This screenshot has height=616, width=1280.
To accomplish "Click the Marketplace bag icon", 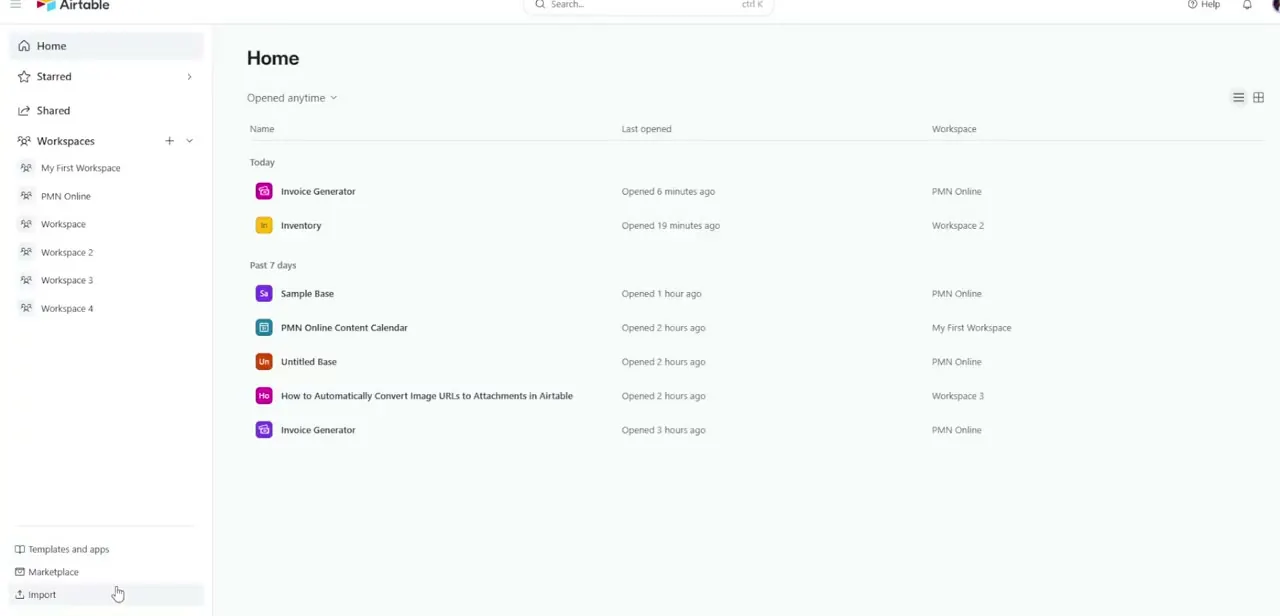I will [19, 572].
